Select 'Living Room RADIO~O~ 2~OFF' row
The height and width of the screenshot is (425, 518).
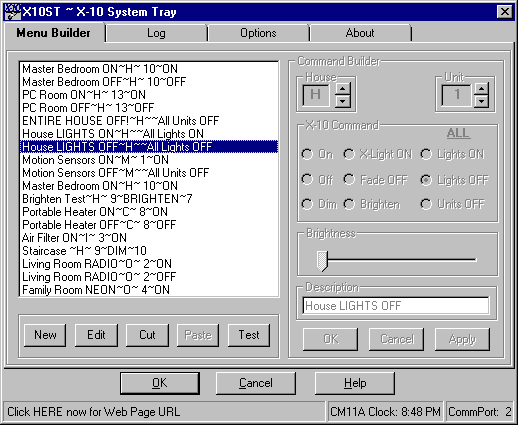tap(149, 277)
